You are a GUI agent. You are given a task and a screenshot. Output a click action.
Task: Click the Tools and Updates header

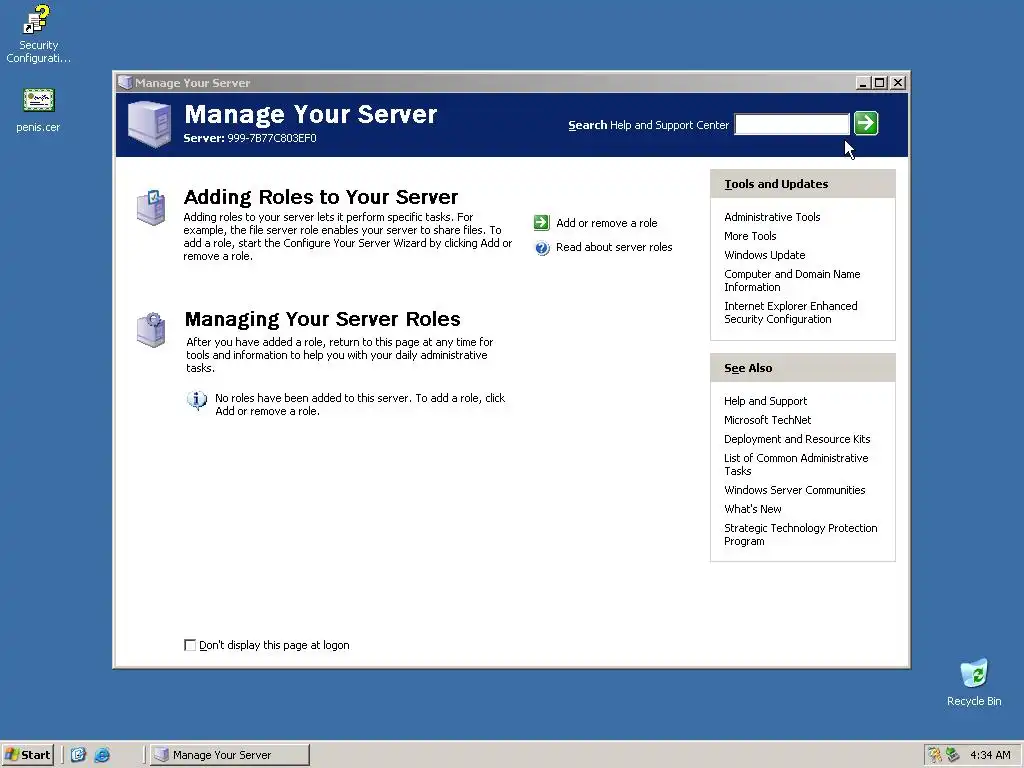pyautogui.click(x=803, y=184)
